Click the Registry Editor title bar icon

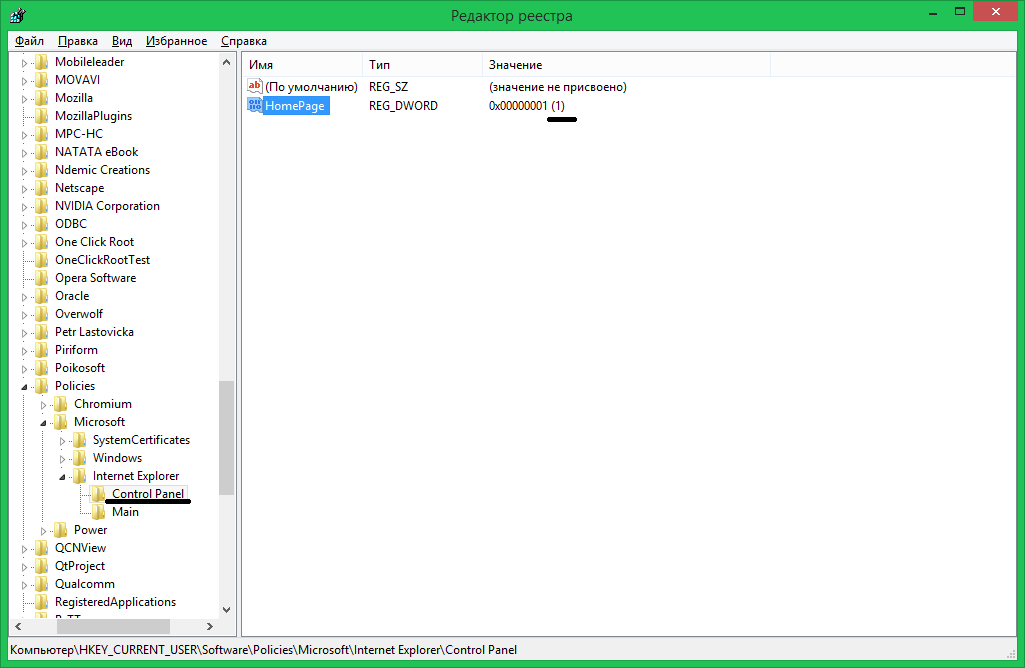(17, 15)
